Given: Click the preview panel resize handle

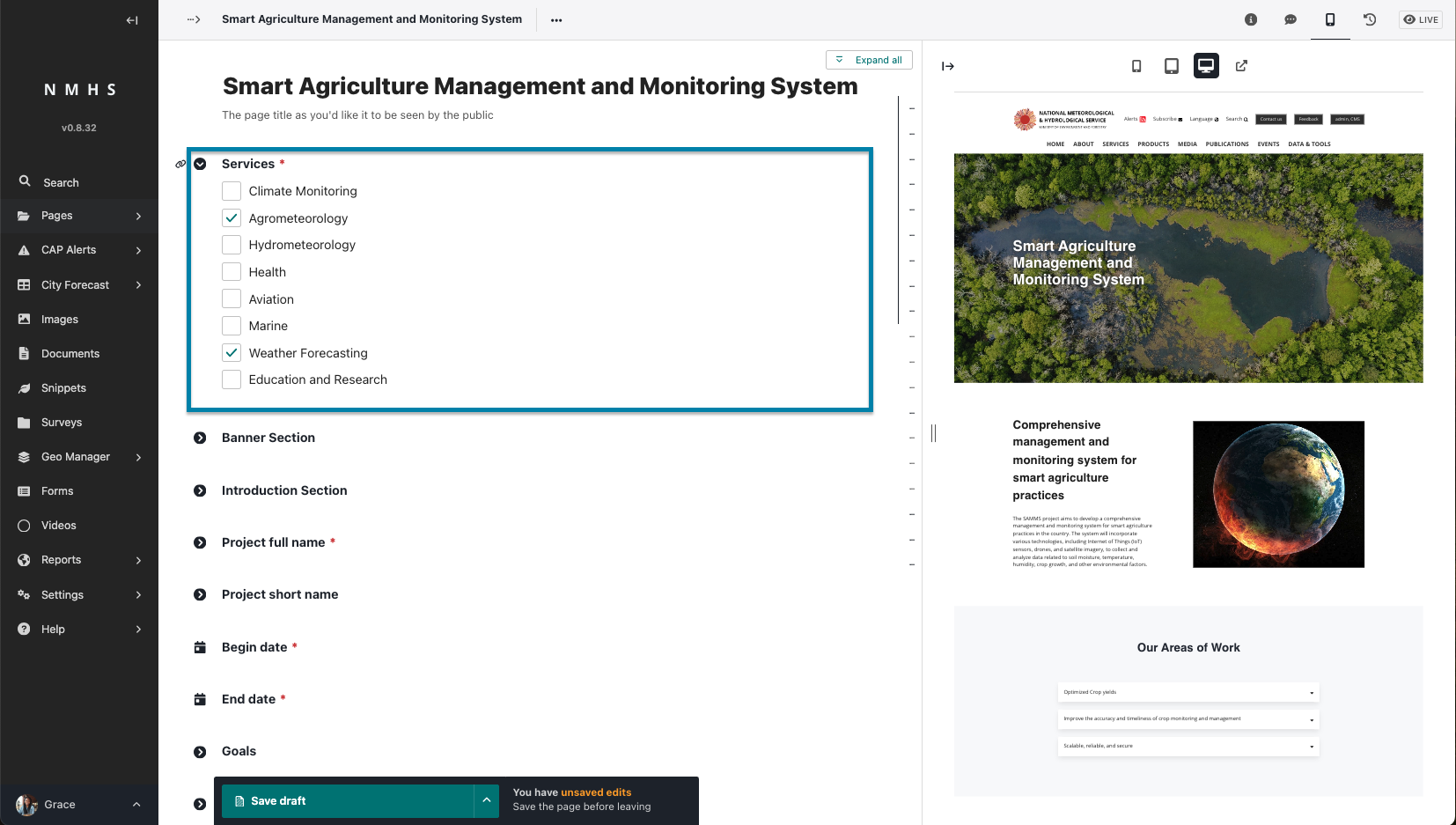Looking at the screenshot, I should click(x=933, y=432).
